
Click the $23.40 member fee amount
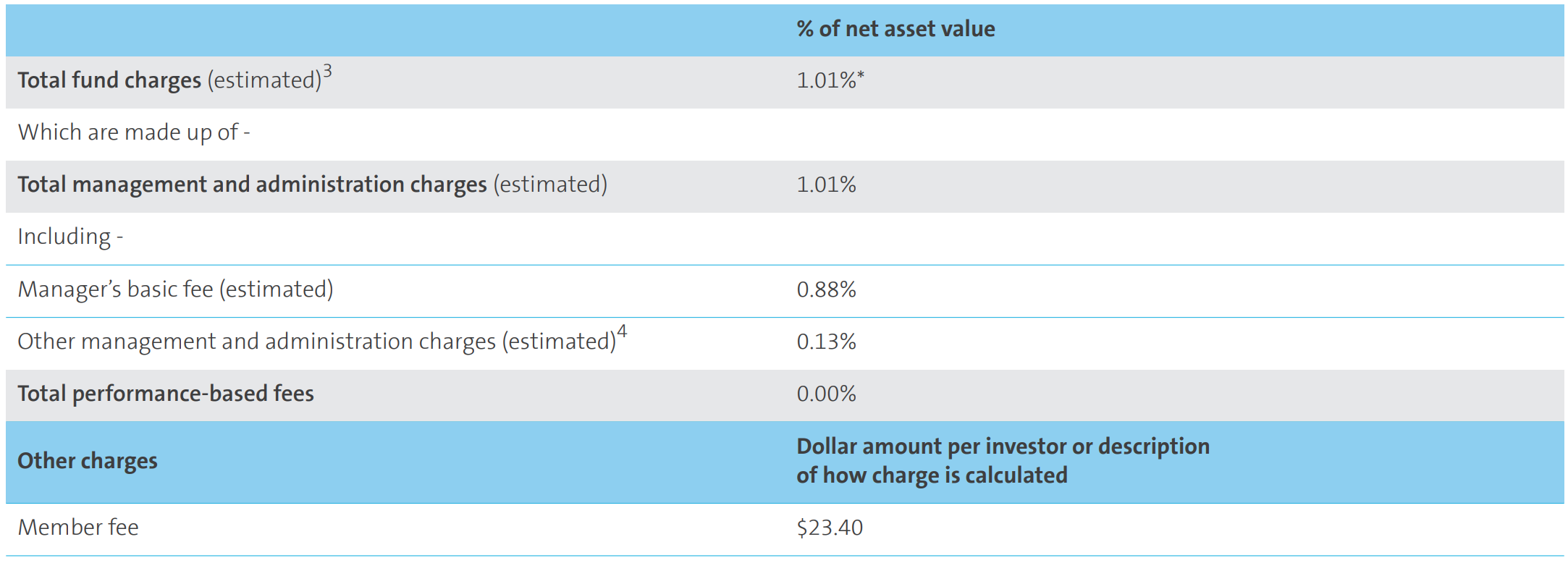pos(830,528)
